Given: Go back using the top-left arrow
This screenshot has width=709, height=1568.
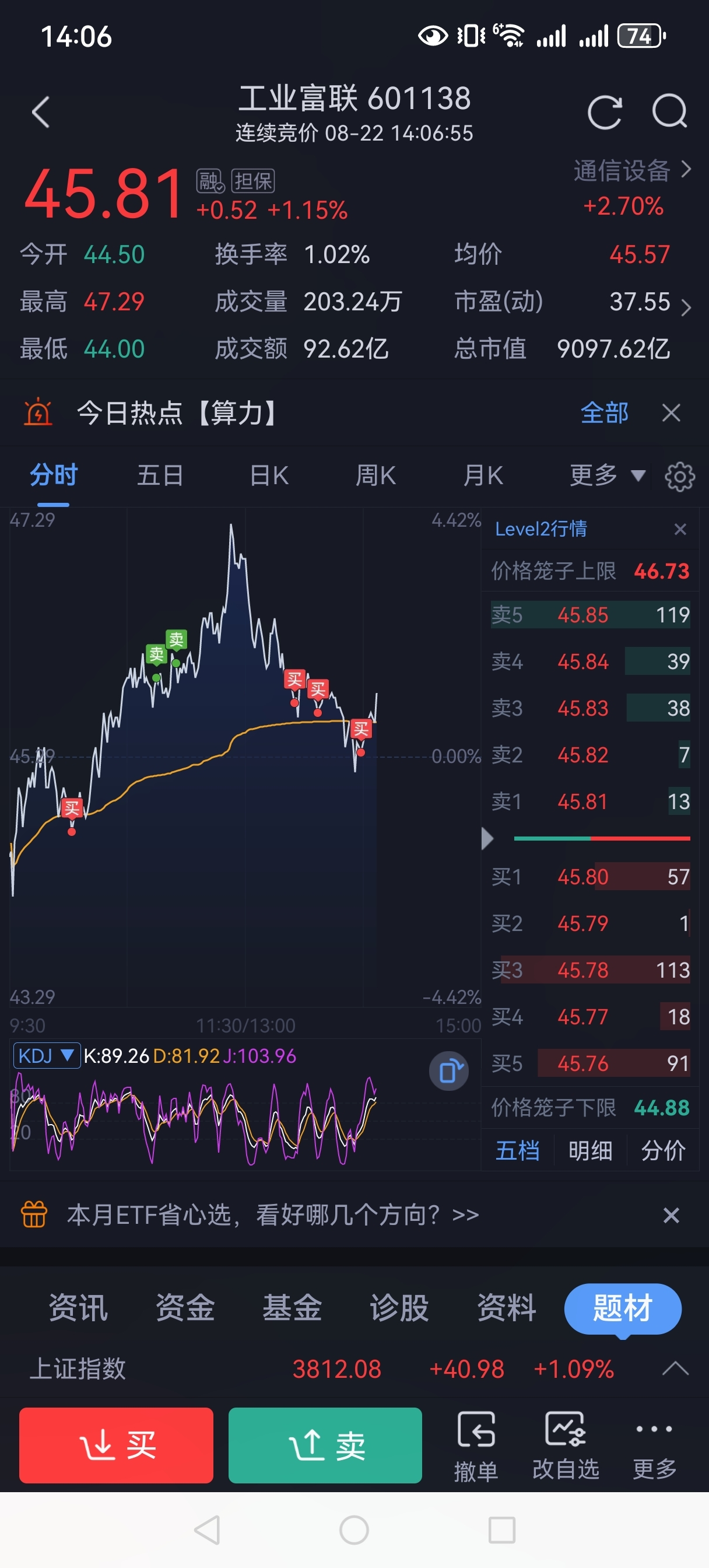Looking at the screenshot, I should point(41,112).
